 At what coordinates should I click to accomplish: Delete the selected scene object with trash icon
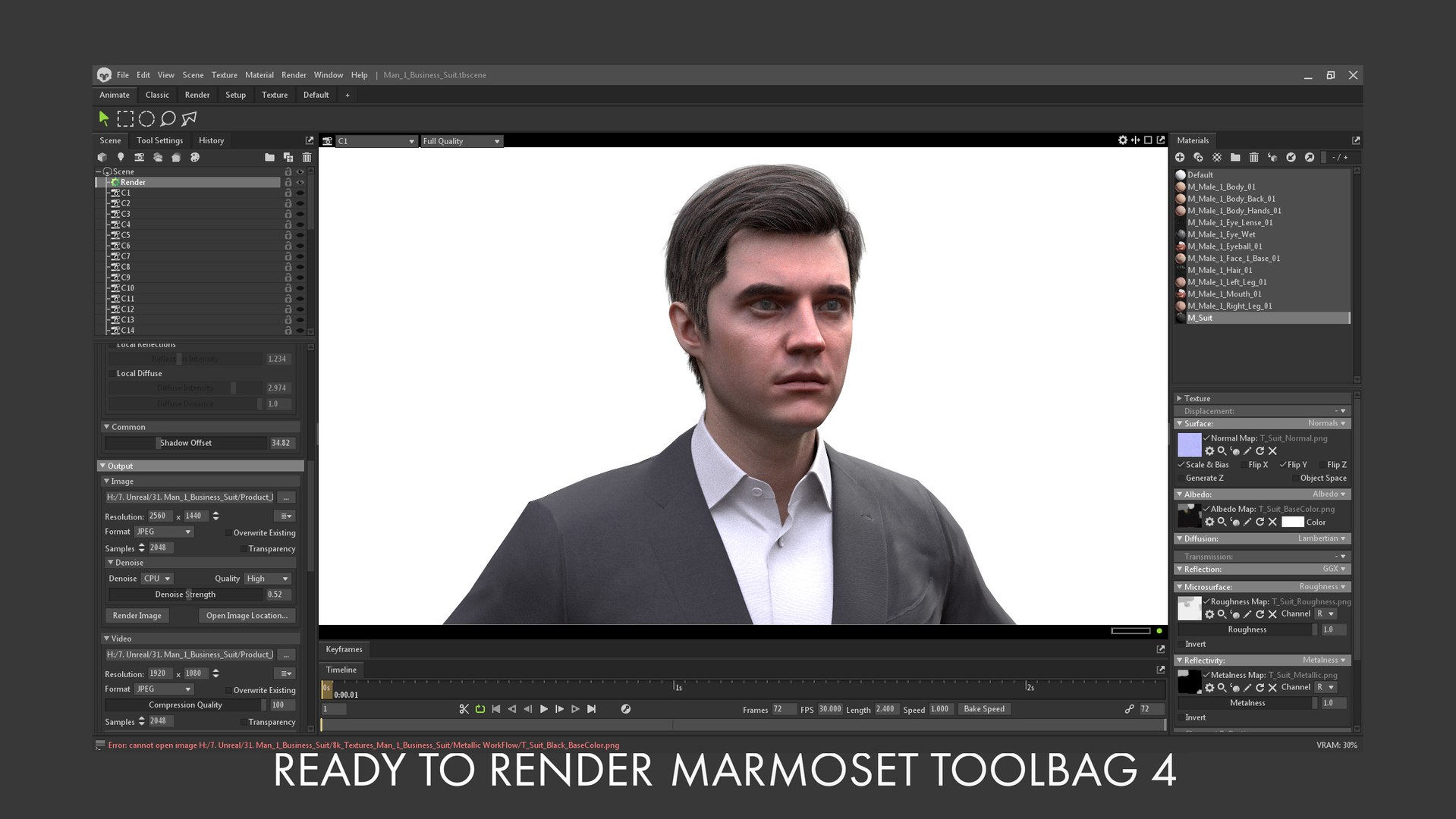pyautogui.click(x=307, y=157)
